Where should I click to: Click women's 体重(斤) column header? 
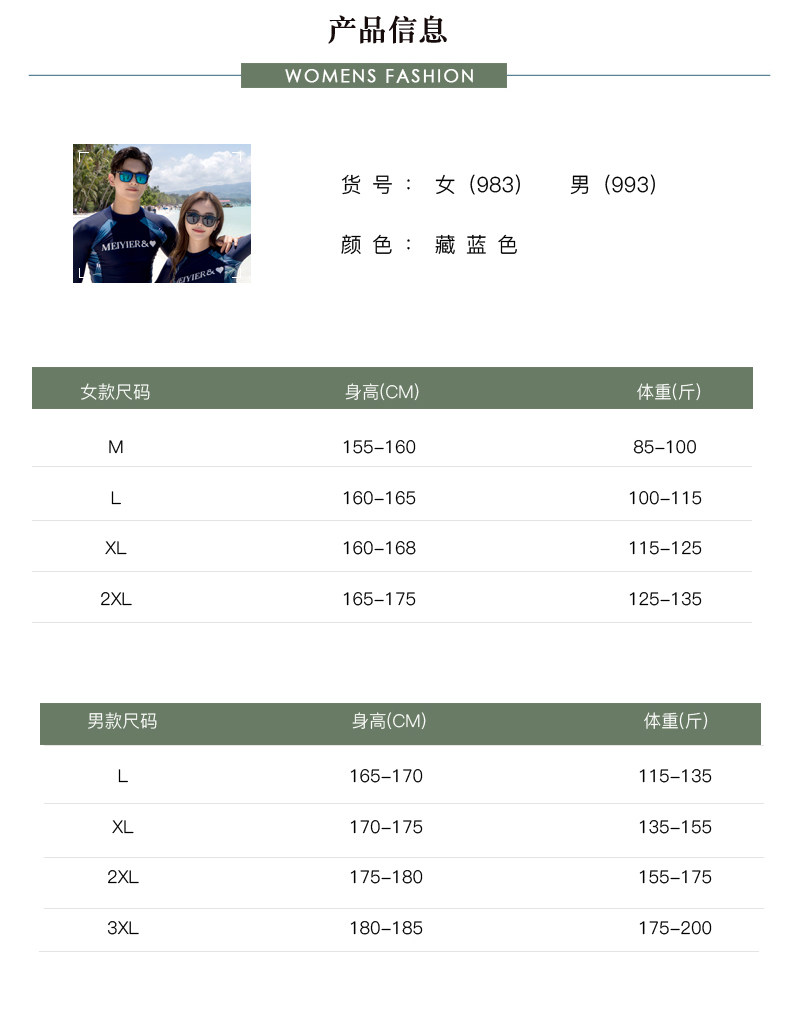[669, 392]
